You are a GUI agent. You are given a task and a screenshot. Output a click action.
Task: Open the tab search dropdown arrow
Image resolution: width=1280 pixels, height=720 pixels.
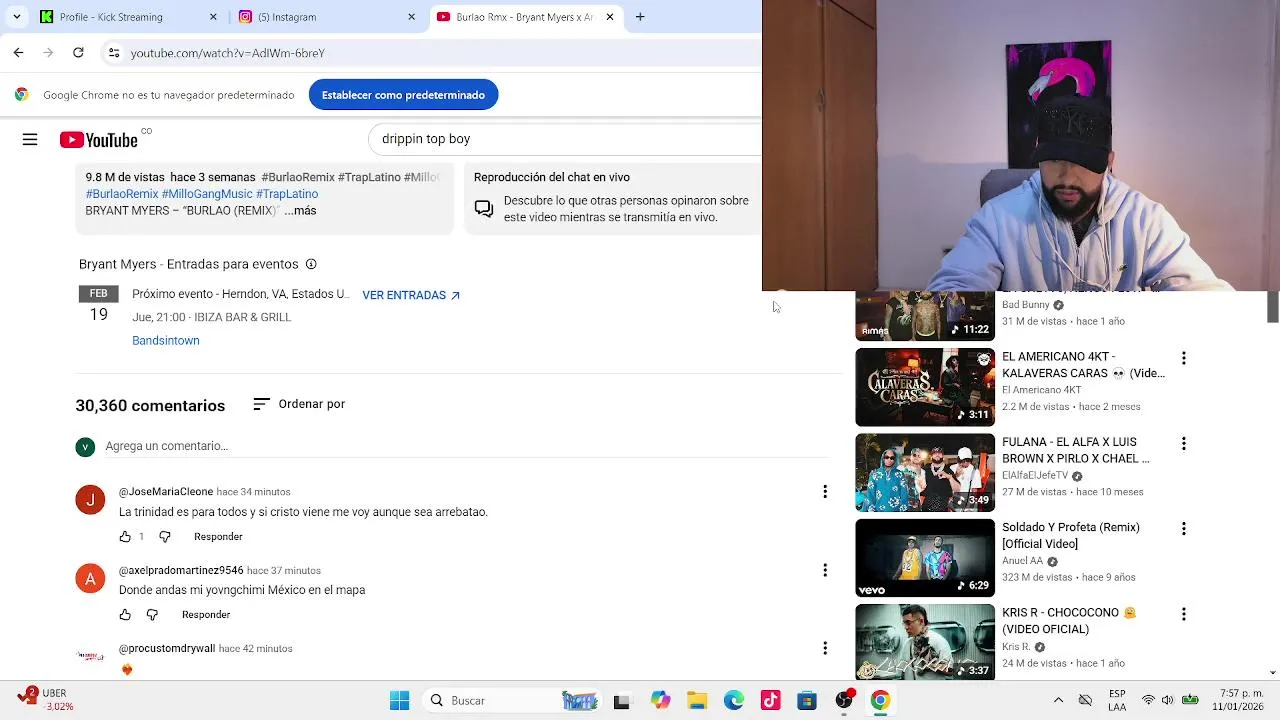coord(16,17)
